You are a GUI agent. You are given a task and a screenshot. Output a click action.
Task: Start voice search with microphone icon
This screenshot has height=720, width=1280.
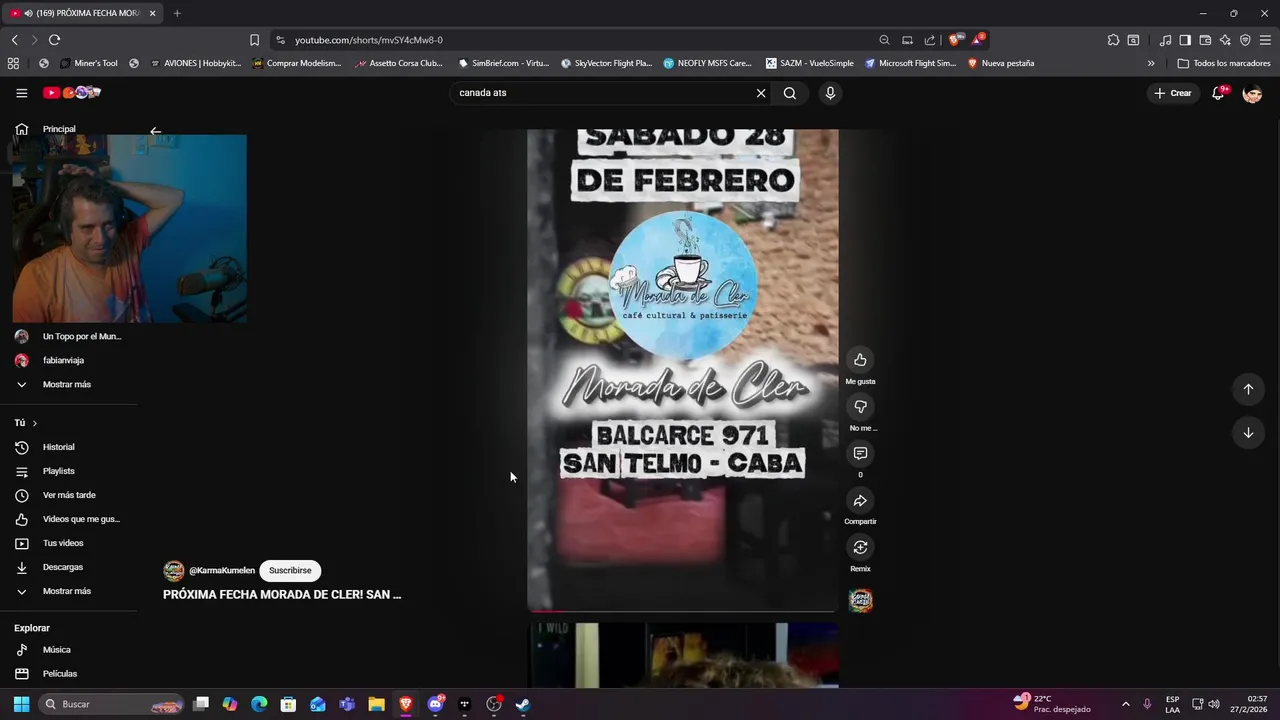[x=830, y=93]
